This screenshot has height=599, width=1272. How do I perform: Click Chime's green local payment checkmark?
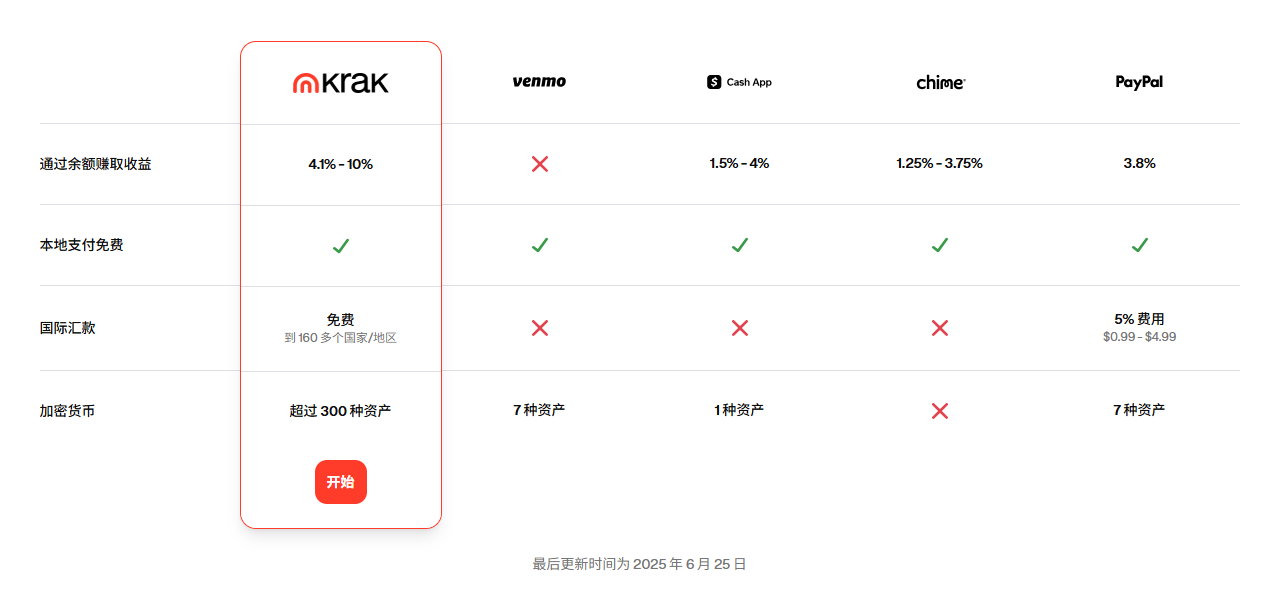click(x=940, y=245)
